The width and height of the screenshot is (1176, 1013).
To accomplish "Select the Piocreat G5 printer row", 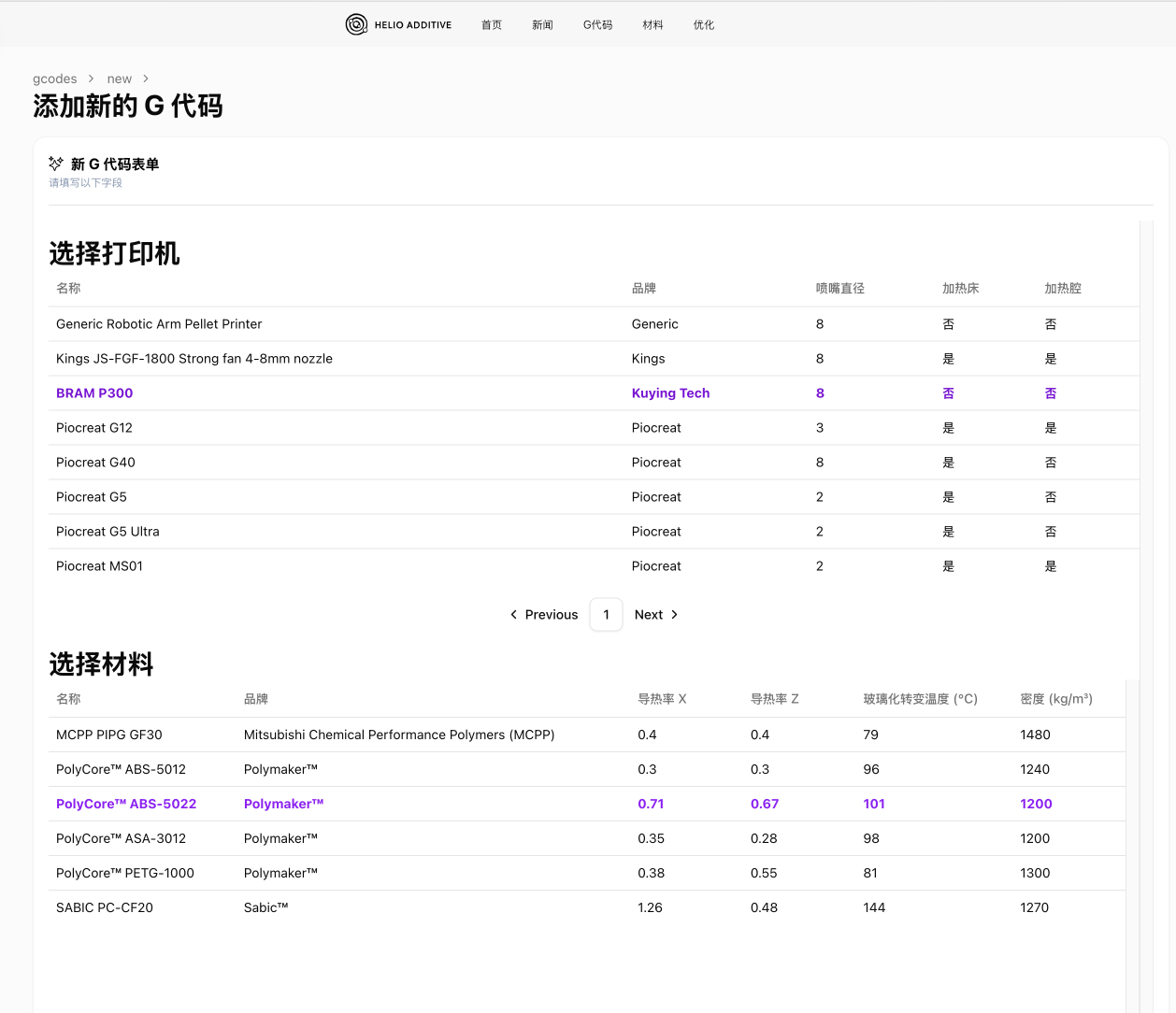I will click(x=594, y=497).
